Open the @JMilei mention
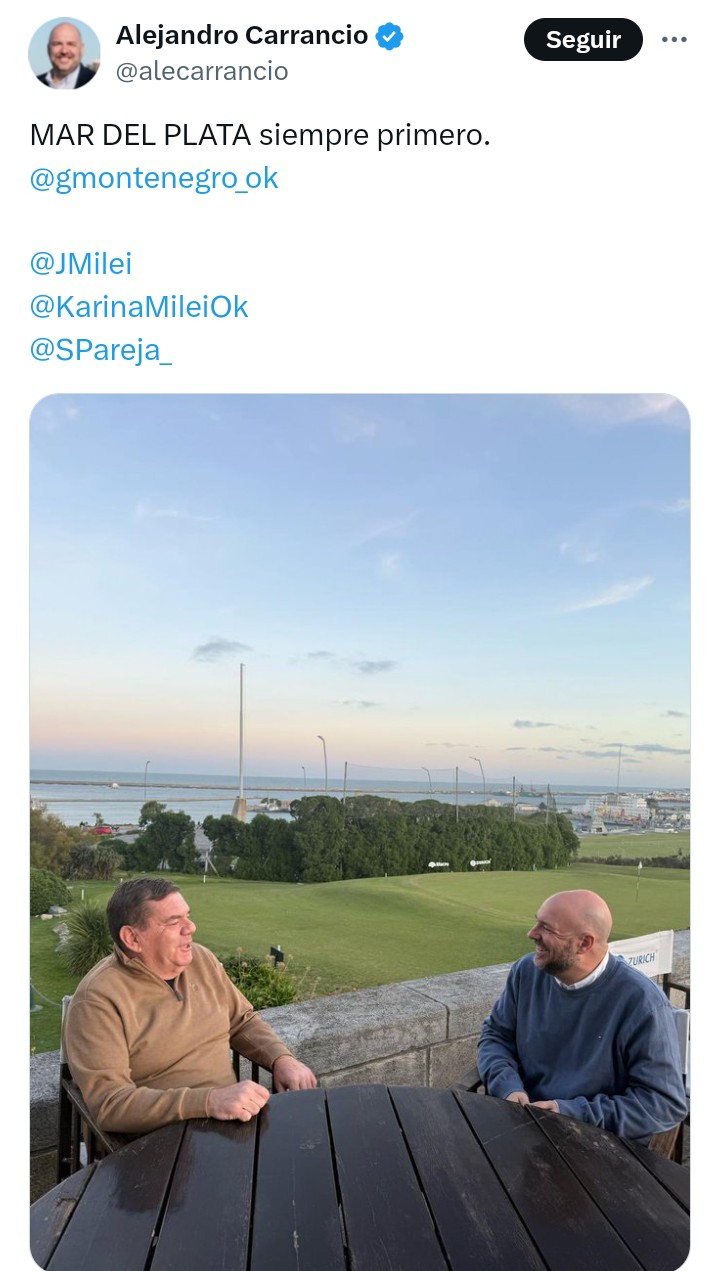Viewport: 720px width, 1271px height. (x=81, y=264)
